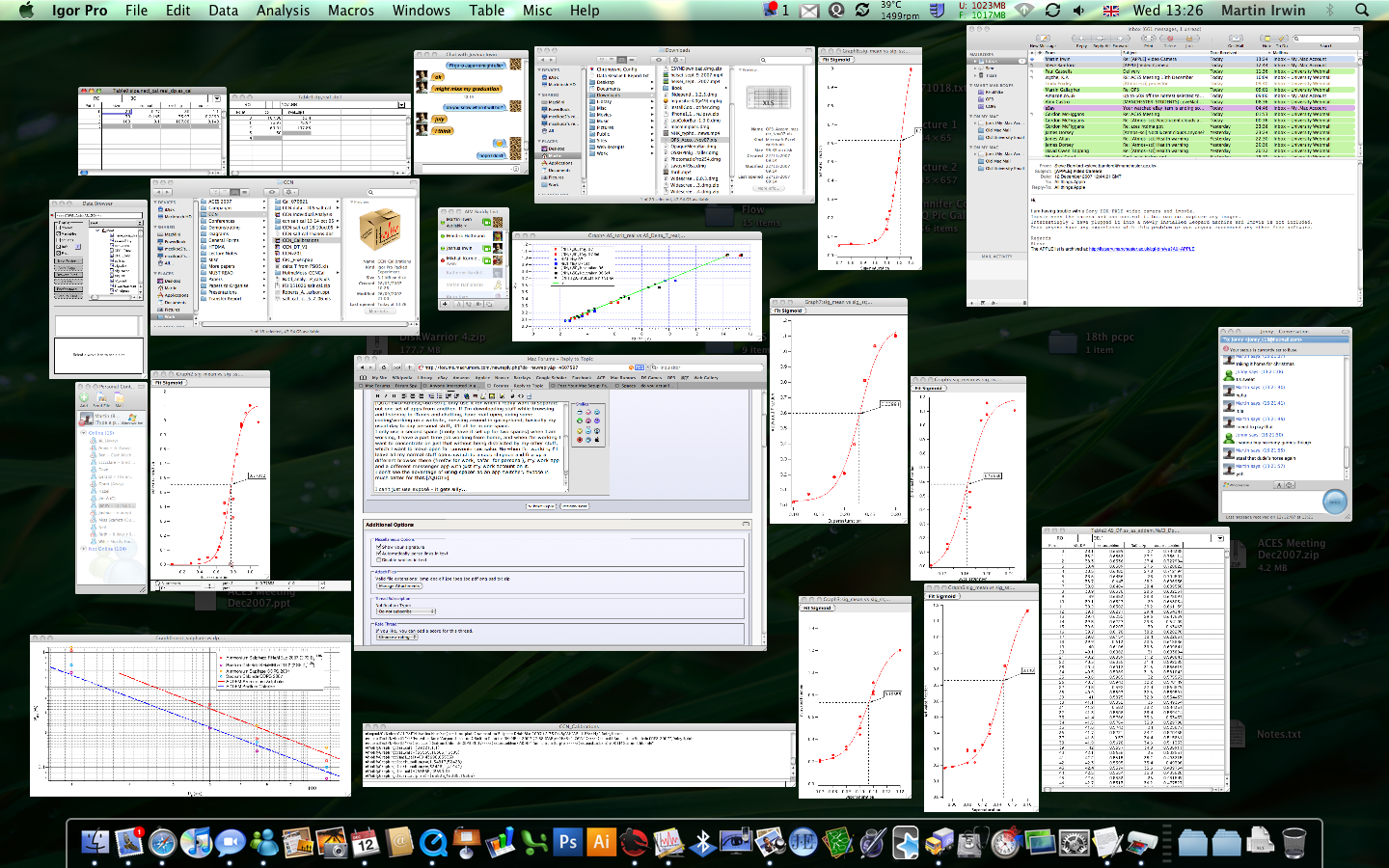Open QuickTime Player from the Dock

(433, 843)
